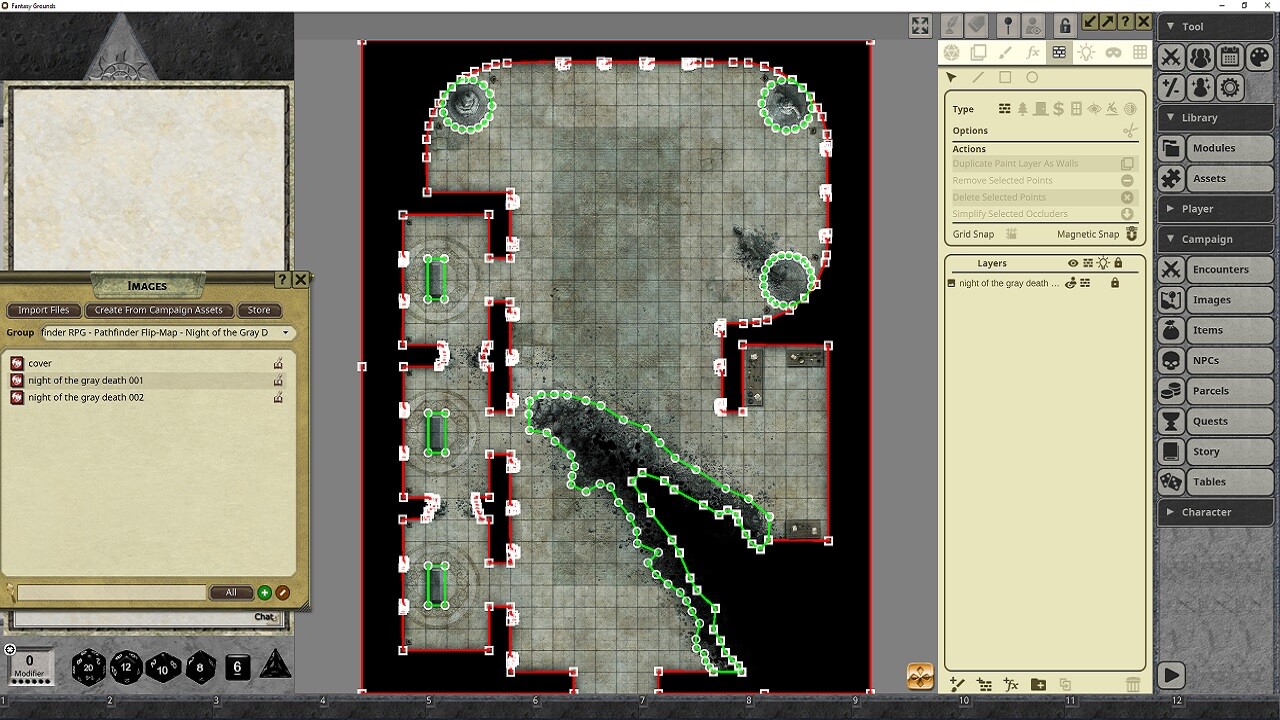Viewport: 1280px width, 720px height.
Task: Open the Group dropdown in the Images window
Action: click(286, 332)
